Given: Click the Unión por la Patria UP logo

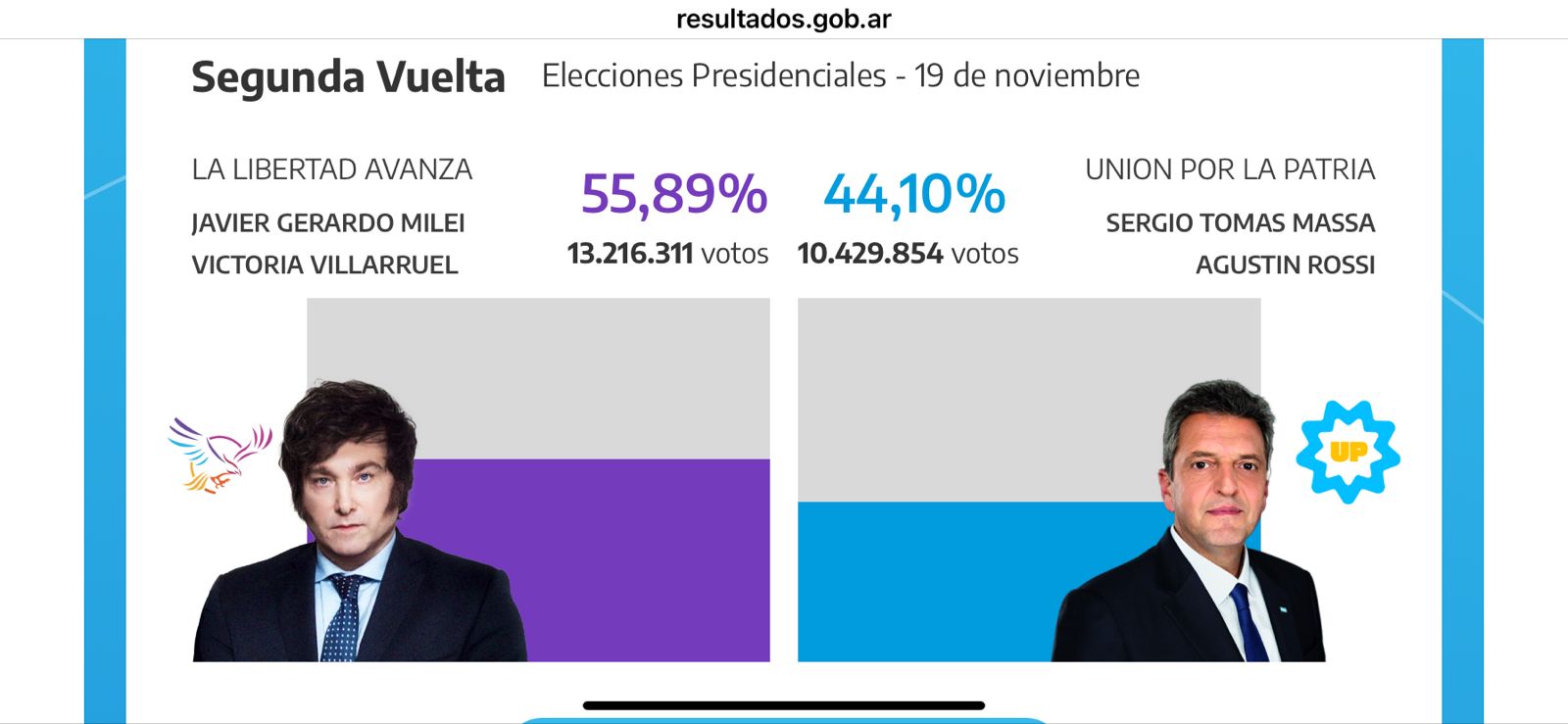Looking at the screenshot, I should (x=1348, y=452).
